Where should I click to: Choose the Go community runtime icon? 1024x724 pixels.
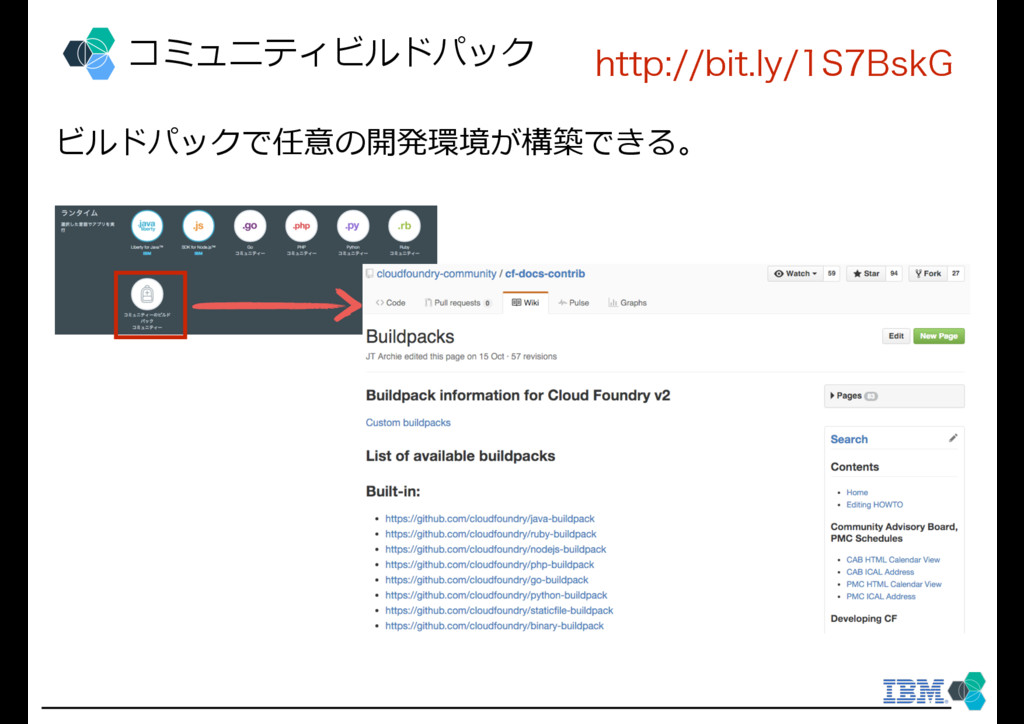pos(249,226)
